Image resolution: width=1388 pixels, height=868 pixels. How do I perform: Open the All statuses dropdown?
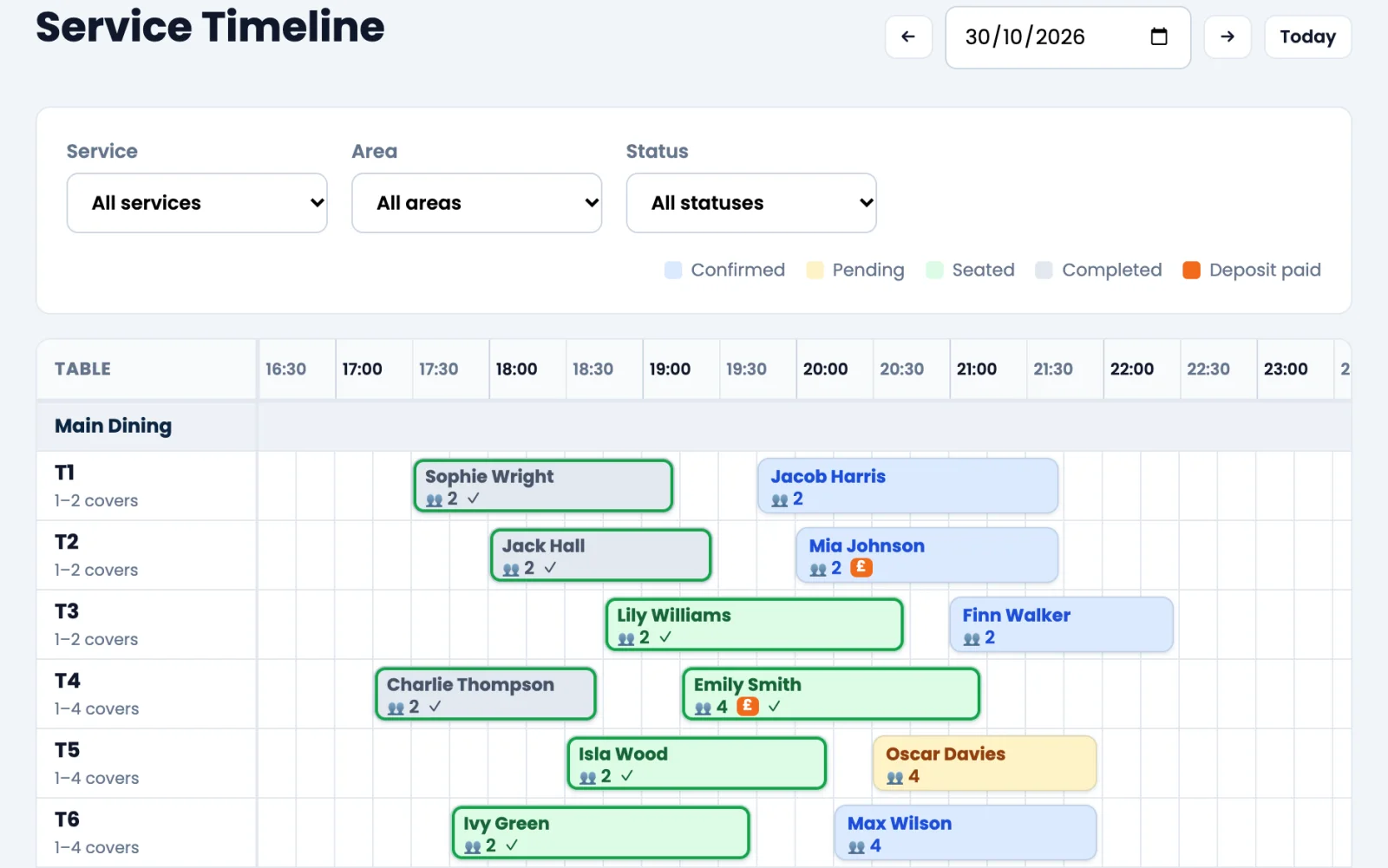coord(751,203)
